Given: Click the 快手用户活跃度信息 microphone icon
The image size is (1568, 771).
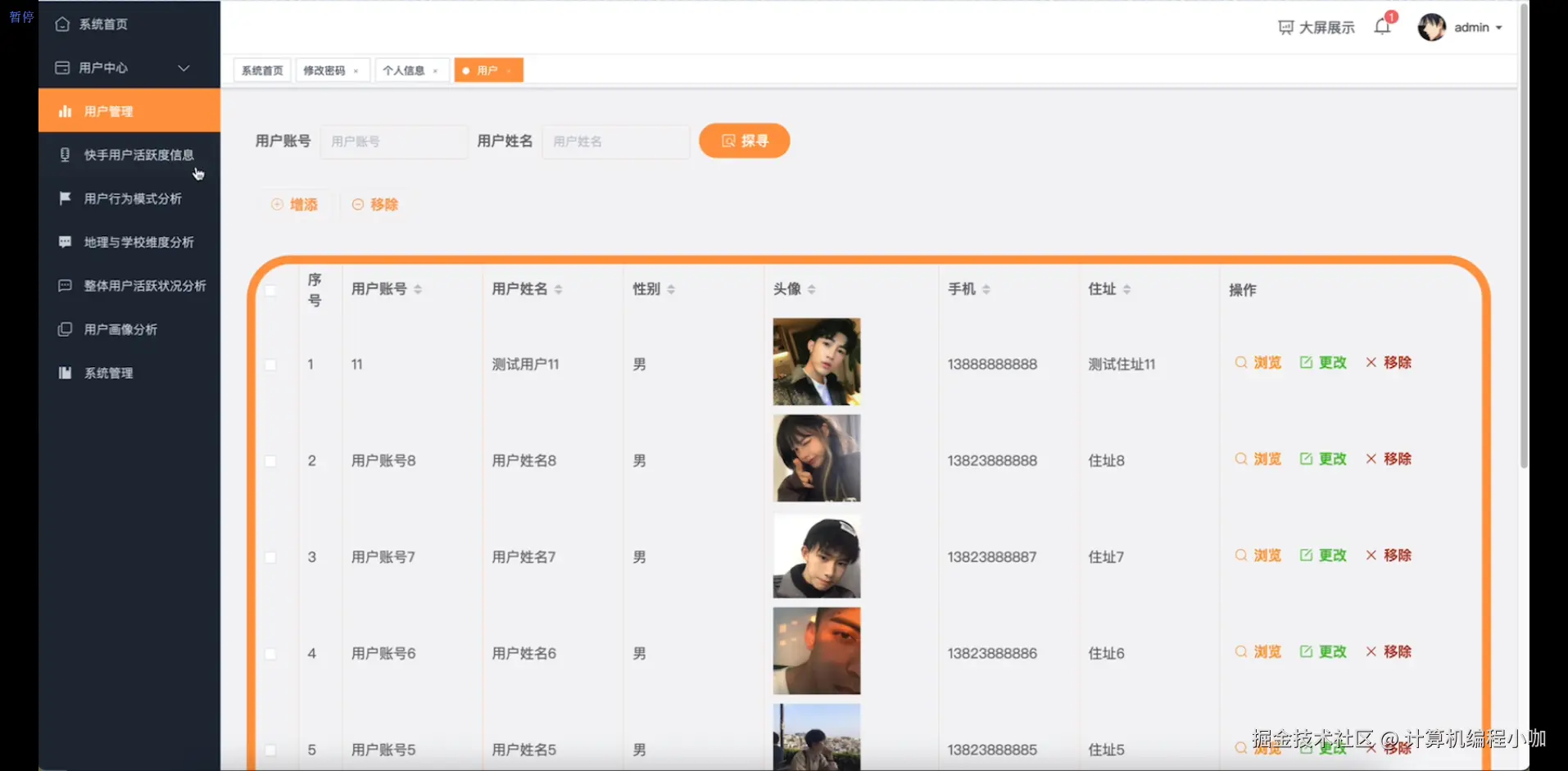Looking at the screenshot, I should (65, 155).
